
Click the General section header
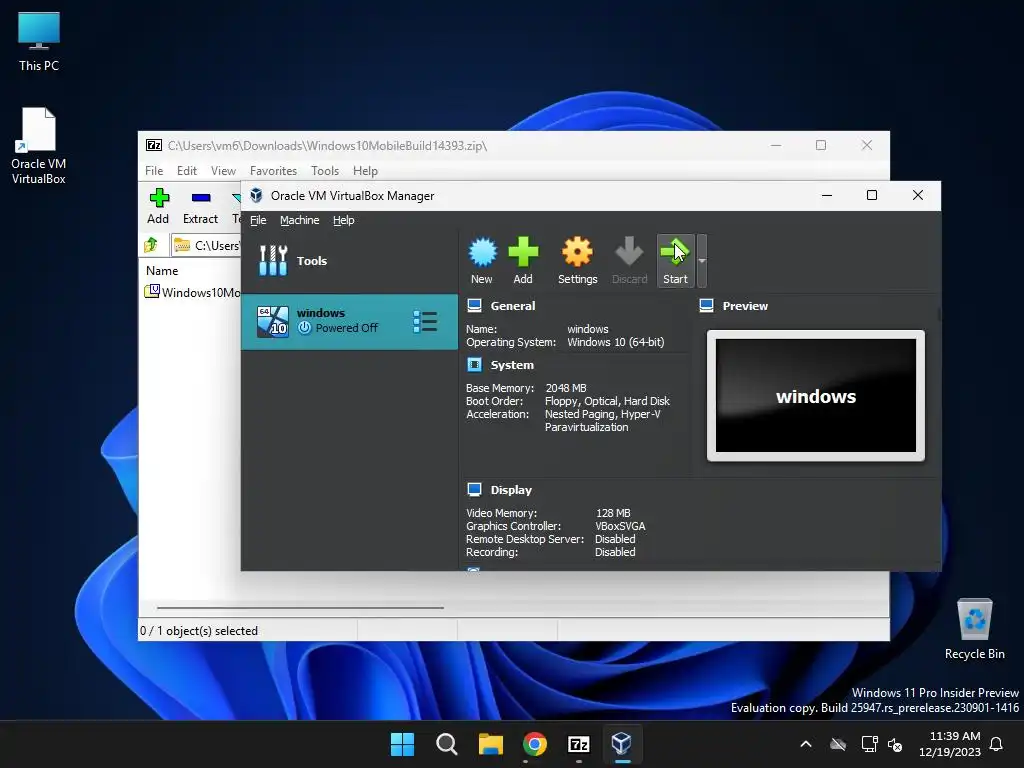pyautogui.click(x=513, y=306)
